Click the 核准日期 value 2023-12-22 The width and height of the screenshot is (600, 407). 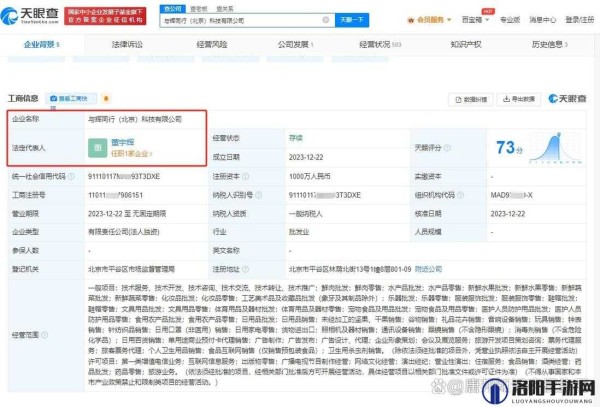[507, 214]
